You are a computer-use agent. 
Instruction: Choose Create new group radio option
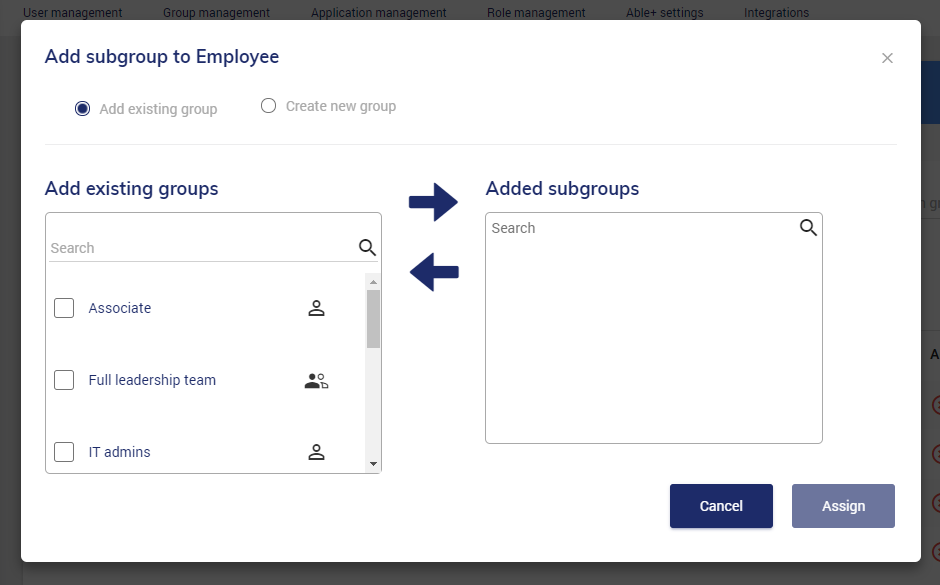tap(268, 106)
